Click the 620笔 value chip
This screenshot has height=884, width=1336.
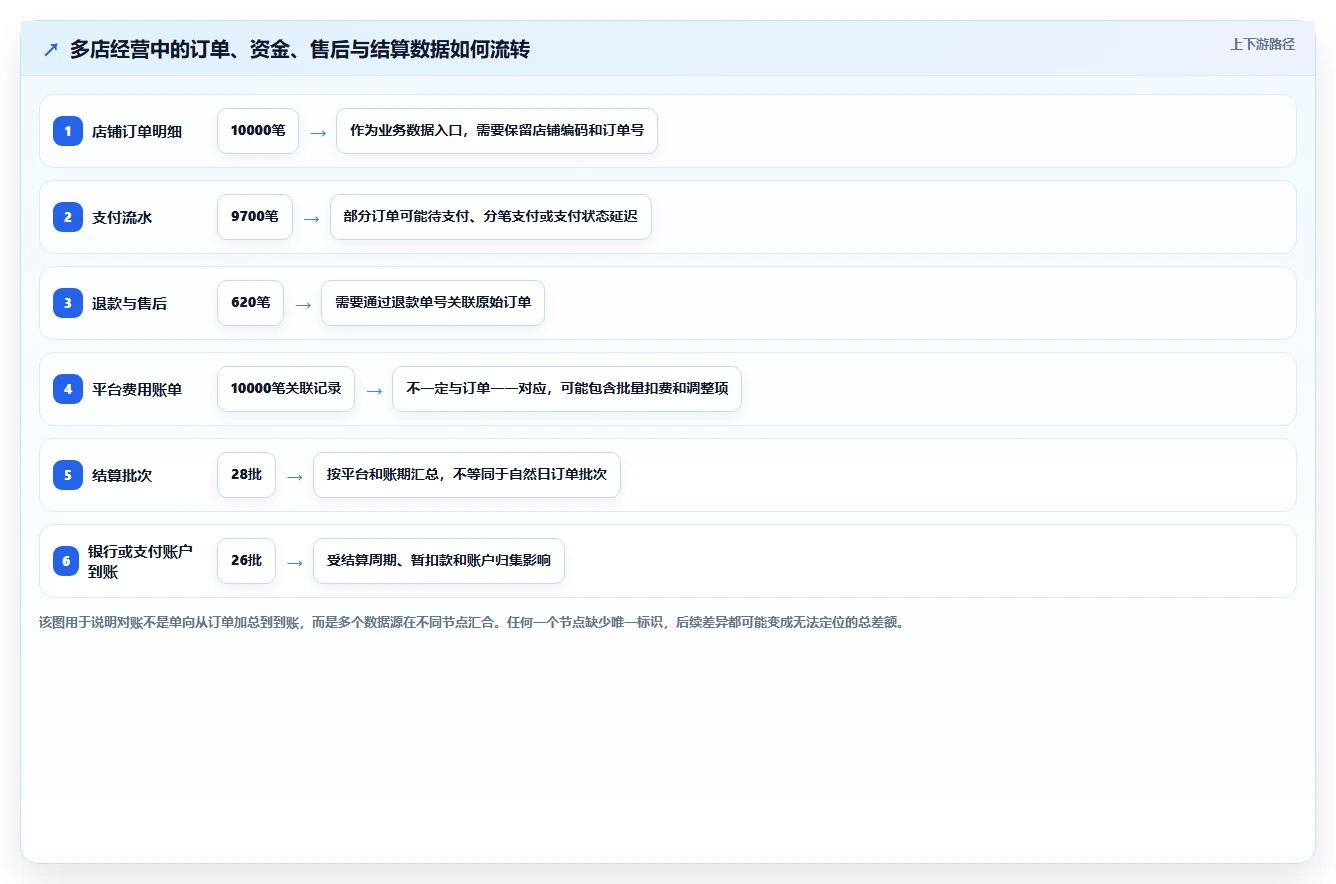point(251,303)
